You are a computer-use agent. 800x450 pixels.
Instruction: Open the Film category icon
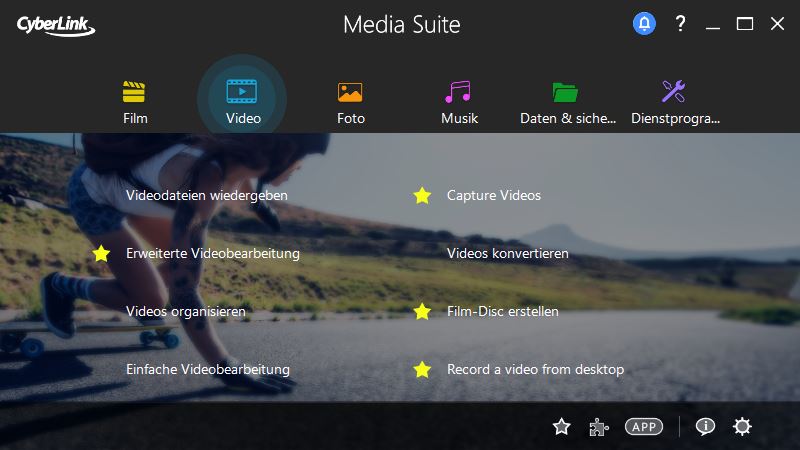pyautogui.click(x=135, y=93)
